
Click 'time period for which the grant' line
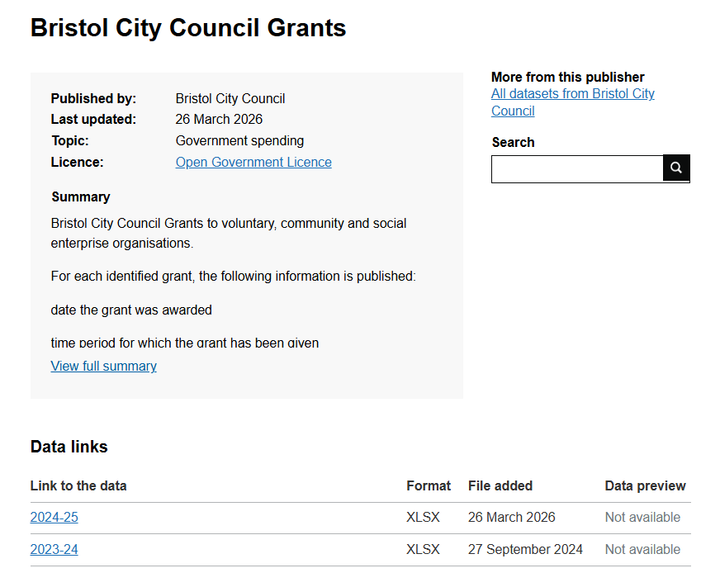pos(185,343)
